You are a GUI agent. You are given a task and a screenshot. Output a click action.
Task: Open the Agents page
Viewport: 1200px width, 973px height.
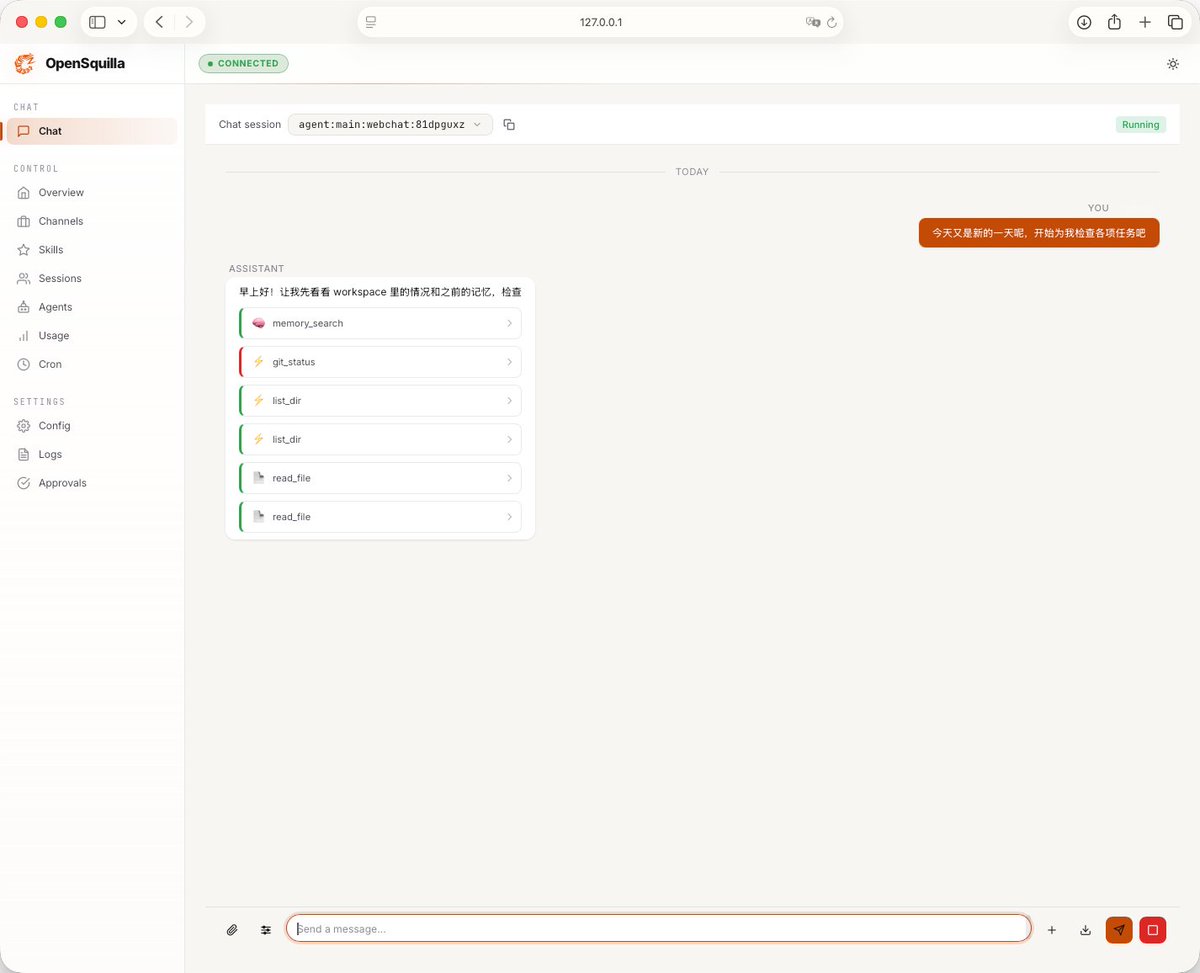(x=91, y=307)
